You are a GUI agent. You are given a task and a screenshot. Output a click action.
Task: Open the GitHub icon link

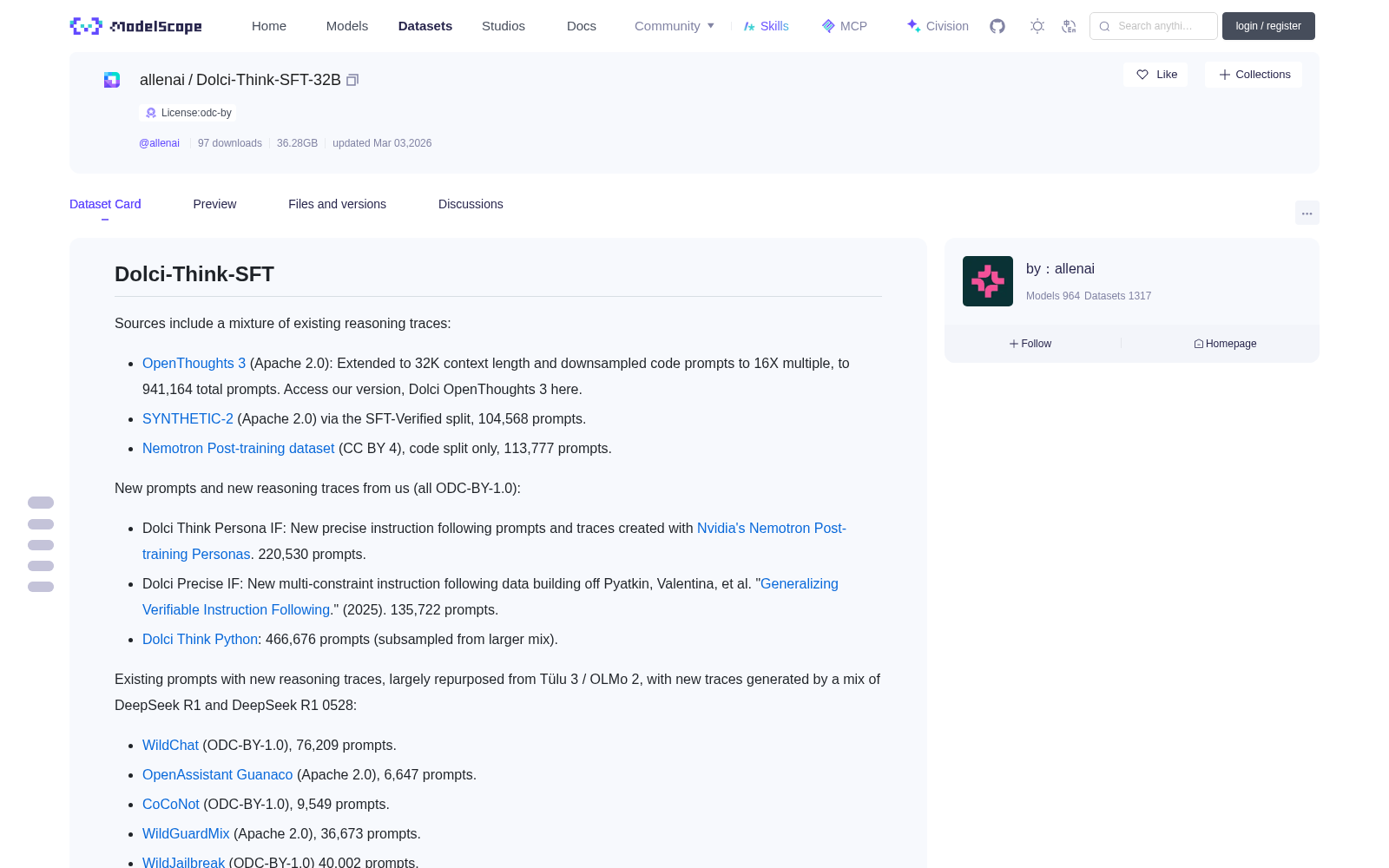pos(997,26)
